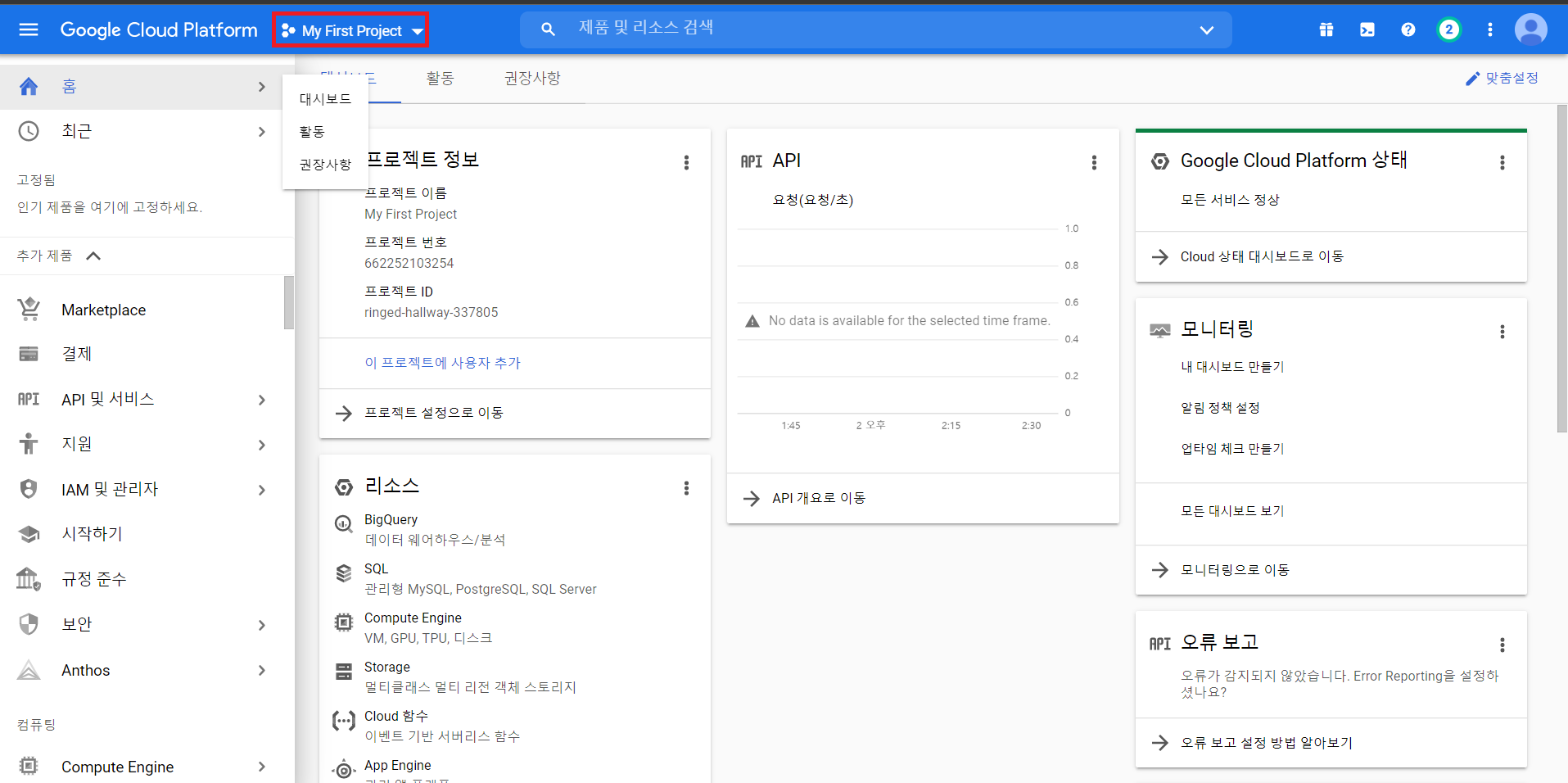Screen dimensions: 1568x783
Task: Select 대시보드 in the home flyout menu
Action: point(325,99)
